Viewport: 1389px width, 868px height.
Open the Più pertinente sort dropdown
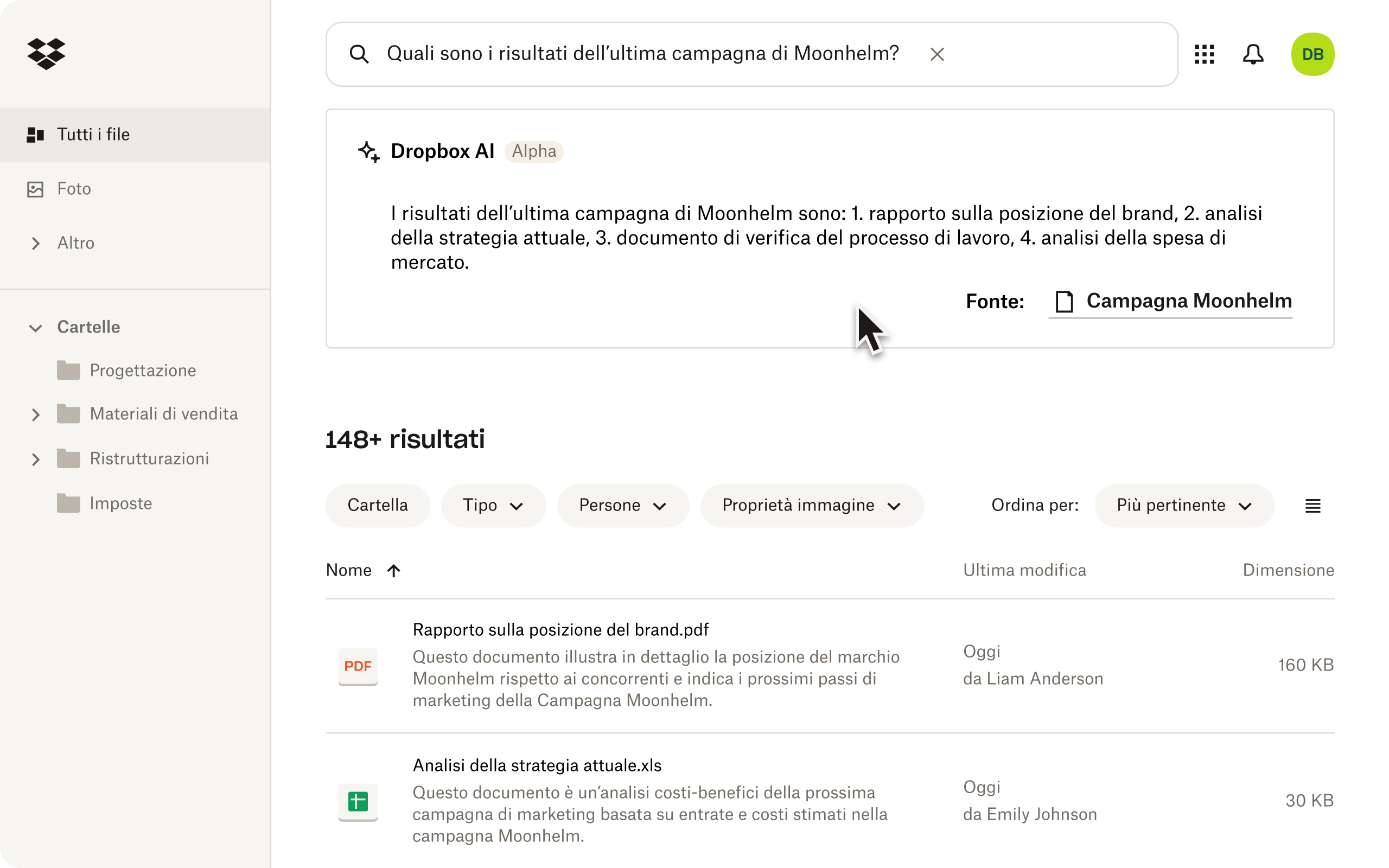click(1184, 506)
